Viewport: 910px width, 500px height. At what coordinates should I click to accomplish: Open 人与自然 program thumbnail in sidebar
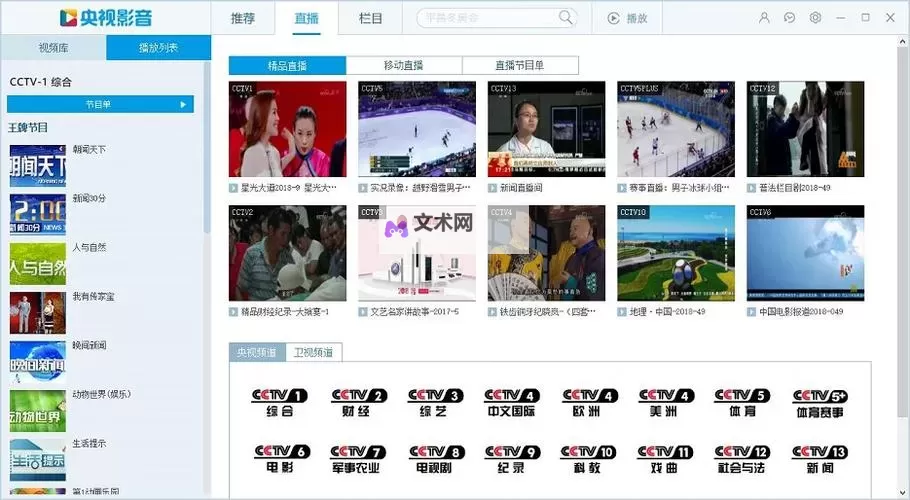pyautogui.click(x=38, y=264)
